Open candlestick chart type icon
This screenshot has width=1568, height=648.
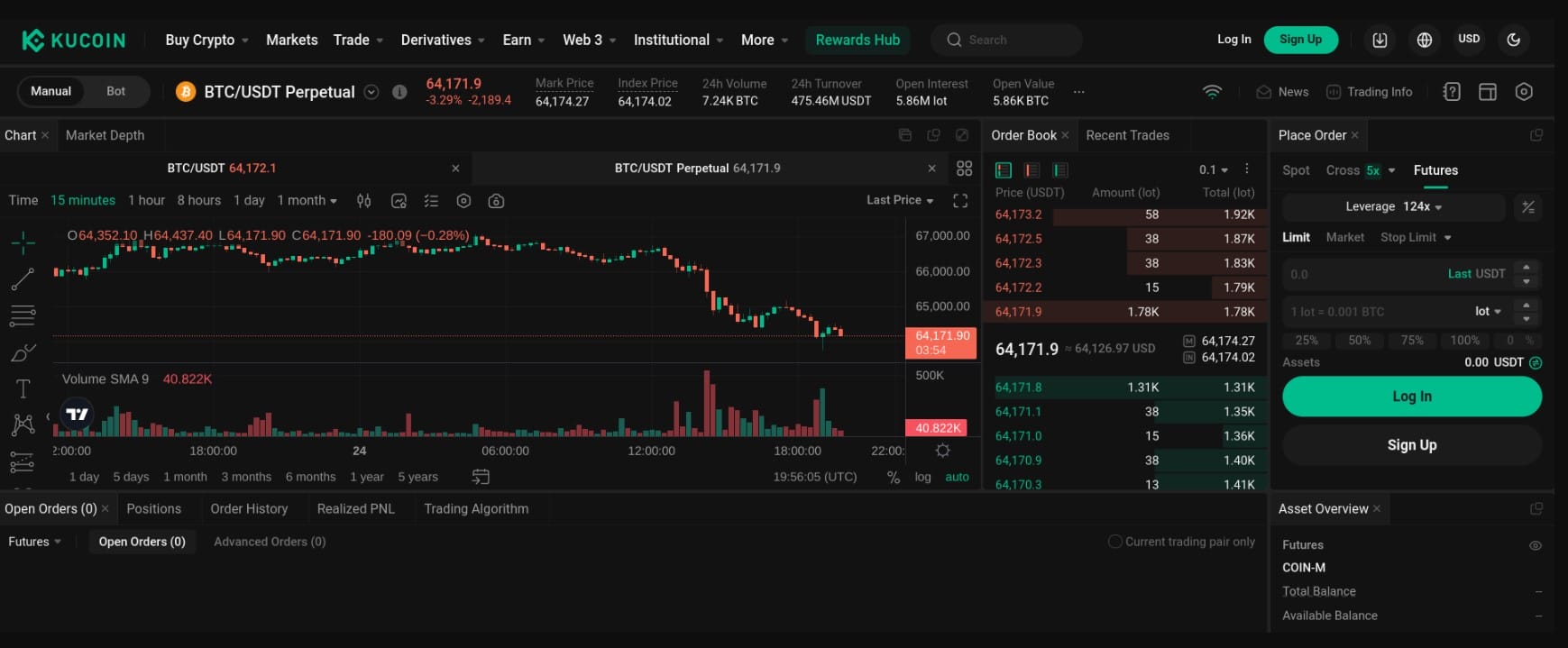coord(364,201)
